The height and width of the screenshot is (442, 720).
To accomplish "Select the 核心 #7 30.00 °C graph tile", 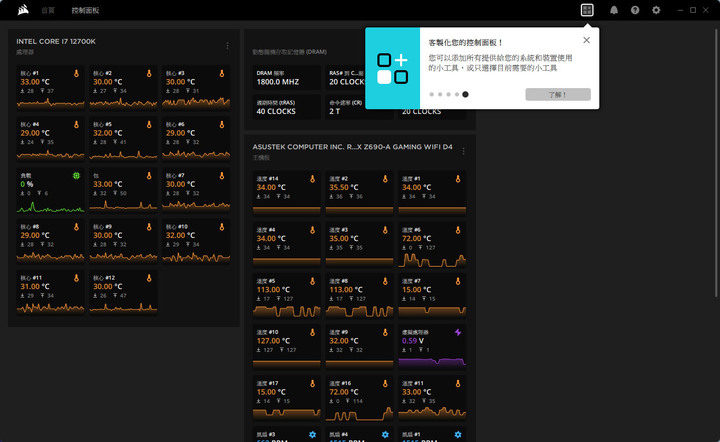I will click(x=196, y=190).
